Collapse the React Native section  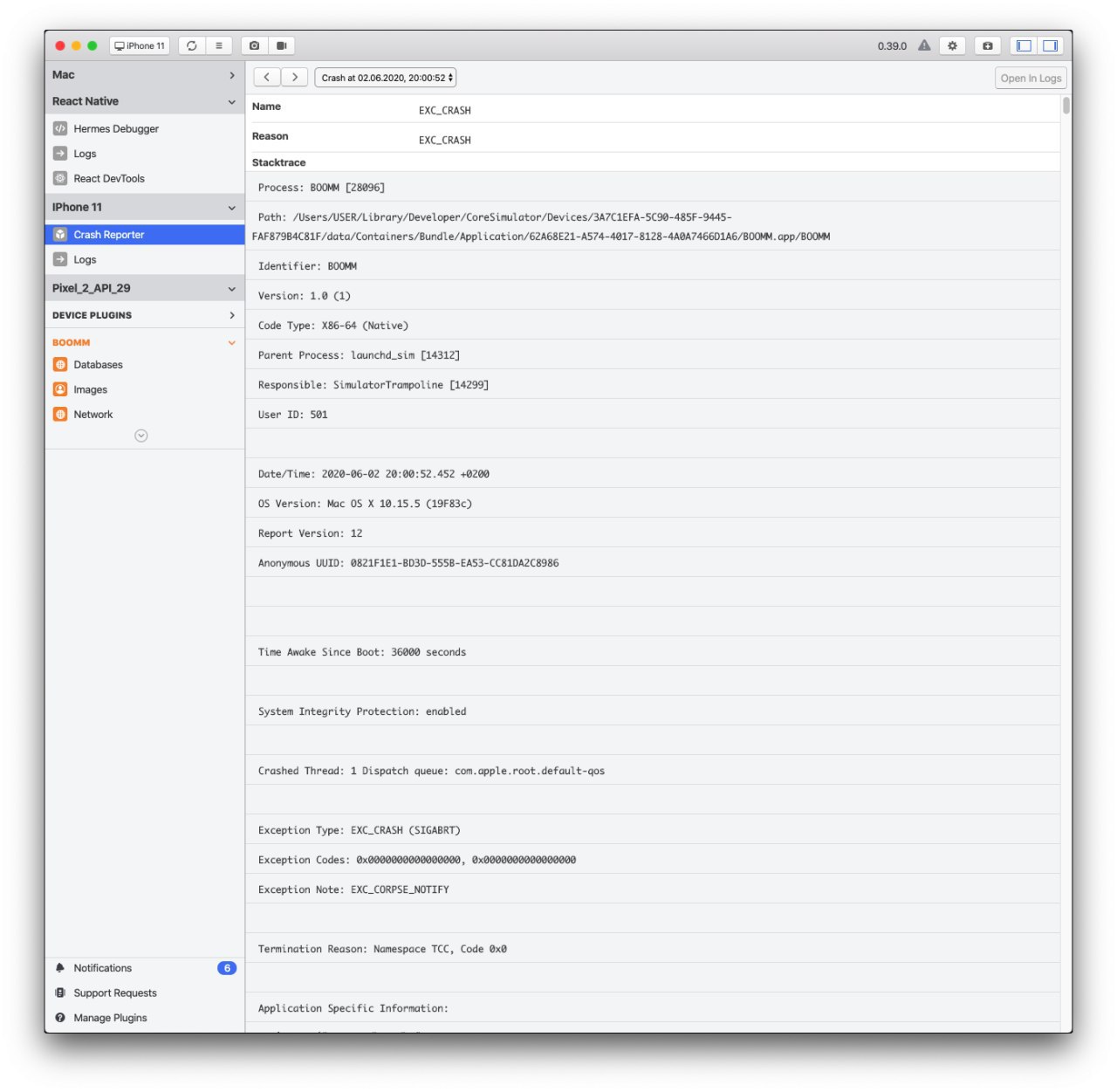pos(145,101)
